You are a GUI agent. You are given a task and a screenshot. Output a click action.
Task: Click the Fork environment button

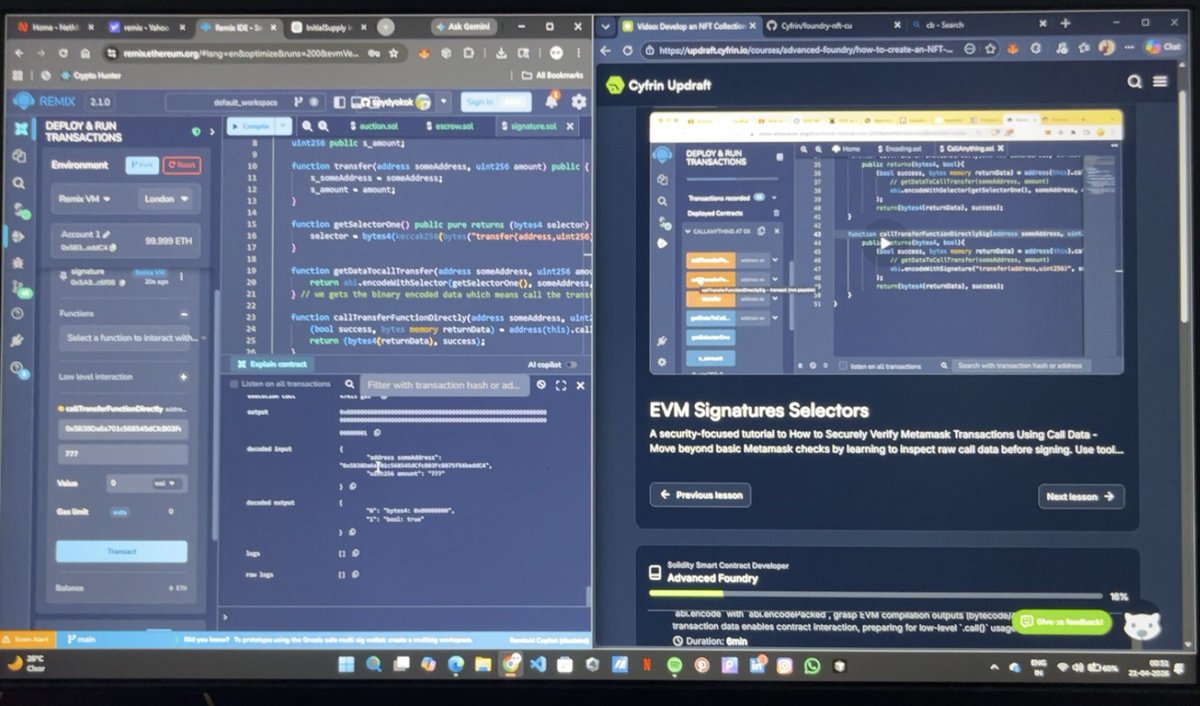pos(143,165)
